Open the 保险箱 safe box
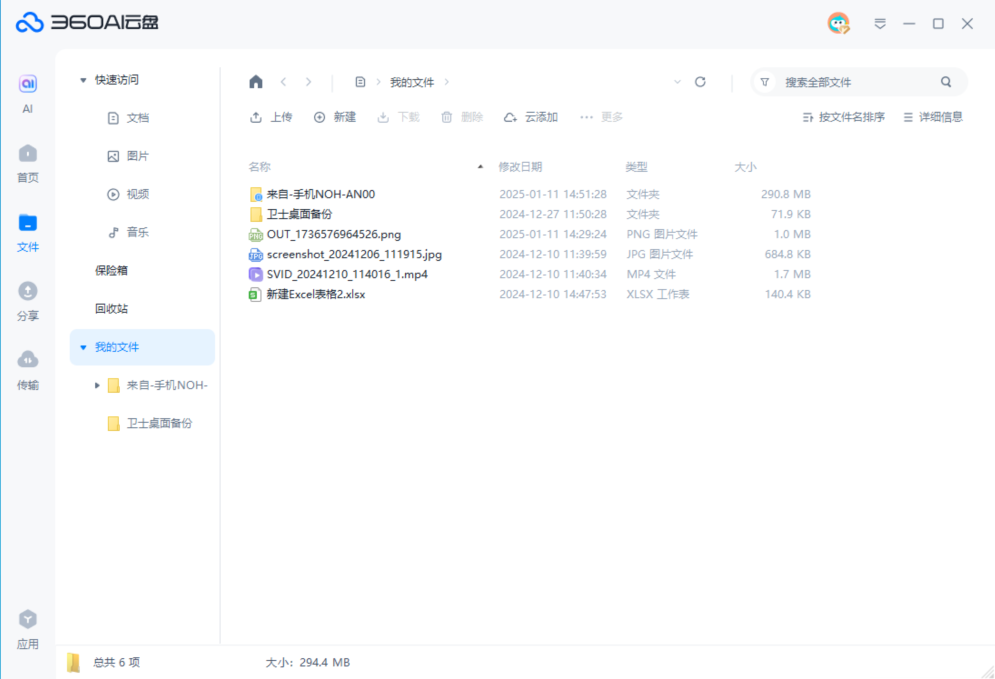The width and height of the screenshot is (995, 679). 112,270
